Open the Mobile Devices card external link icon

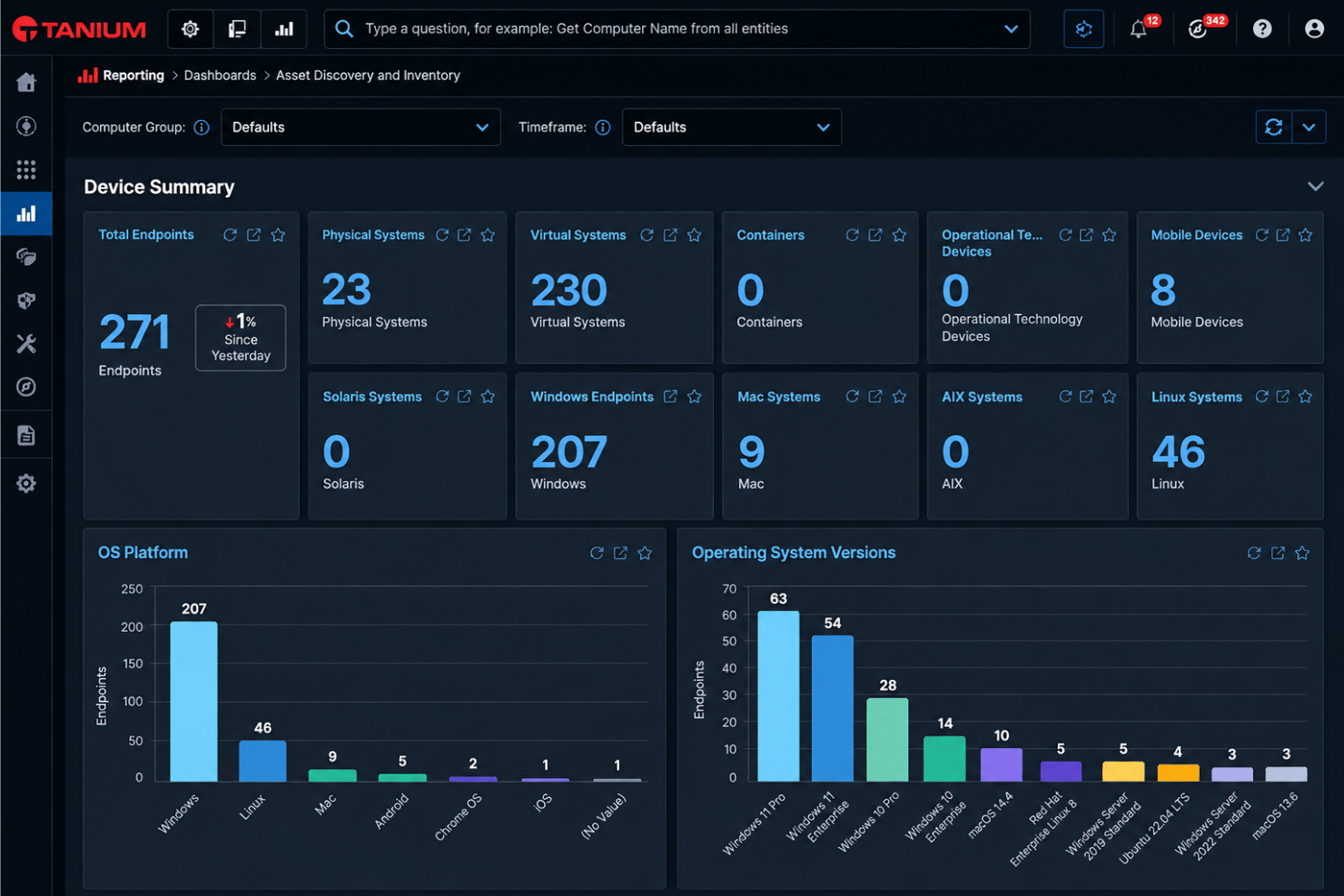[x=1282, y=235]
